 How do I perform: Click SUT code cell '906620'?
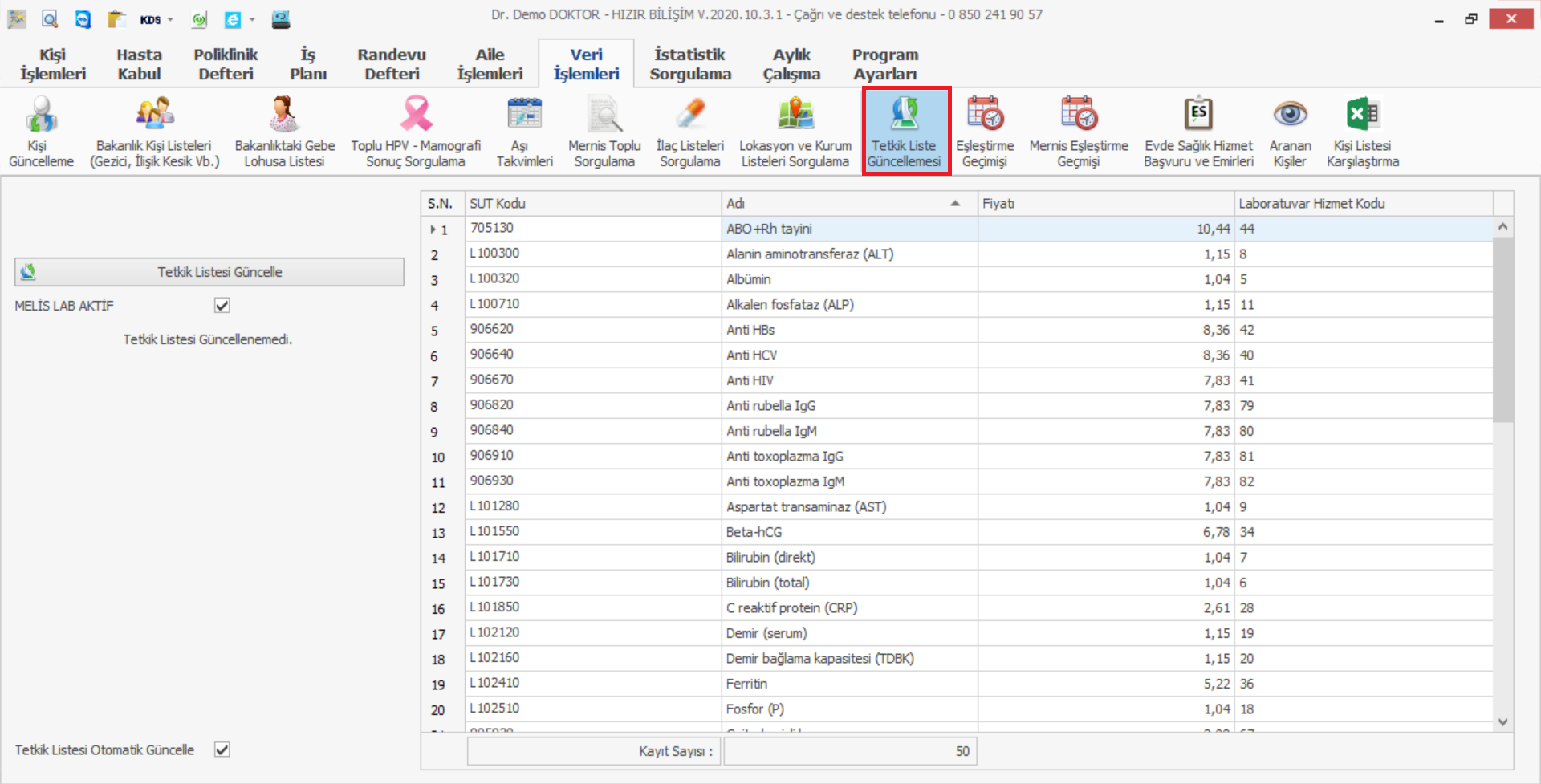[x=593, y=330]
